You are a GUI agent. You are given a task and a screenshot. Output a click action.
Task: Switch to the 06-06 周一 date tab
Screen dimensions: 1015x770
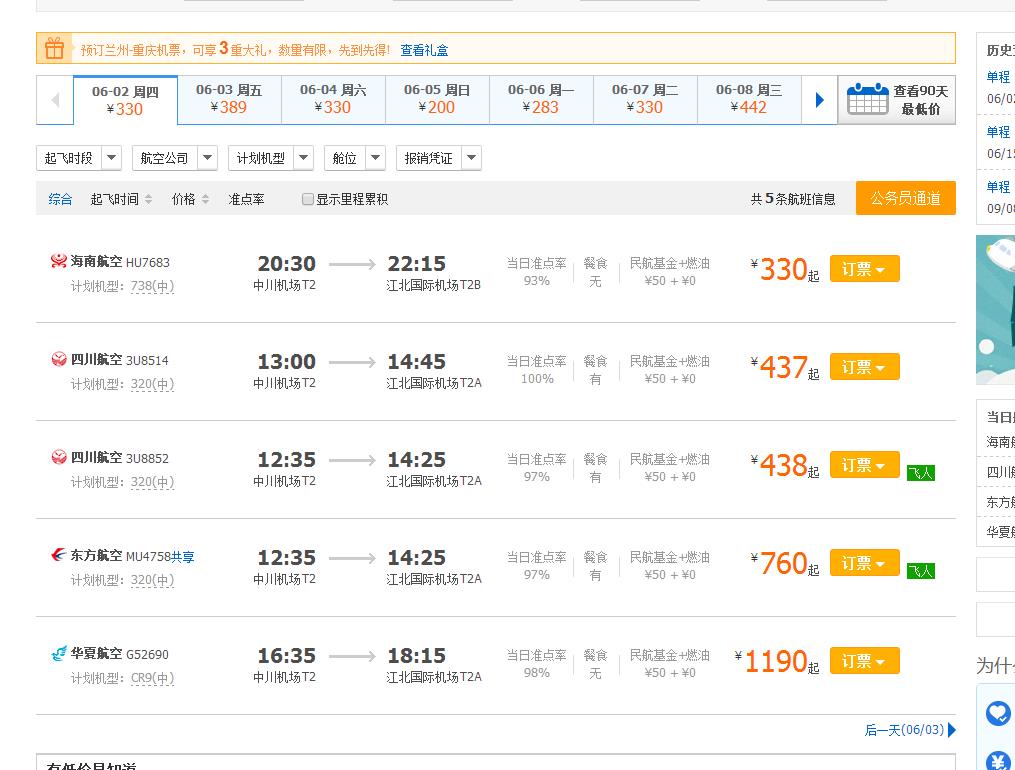click(x=541, y=100)
